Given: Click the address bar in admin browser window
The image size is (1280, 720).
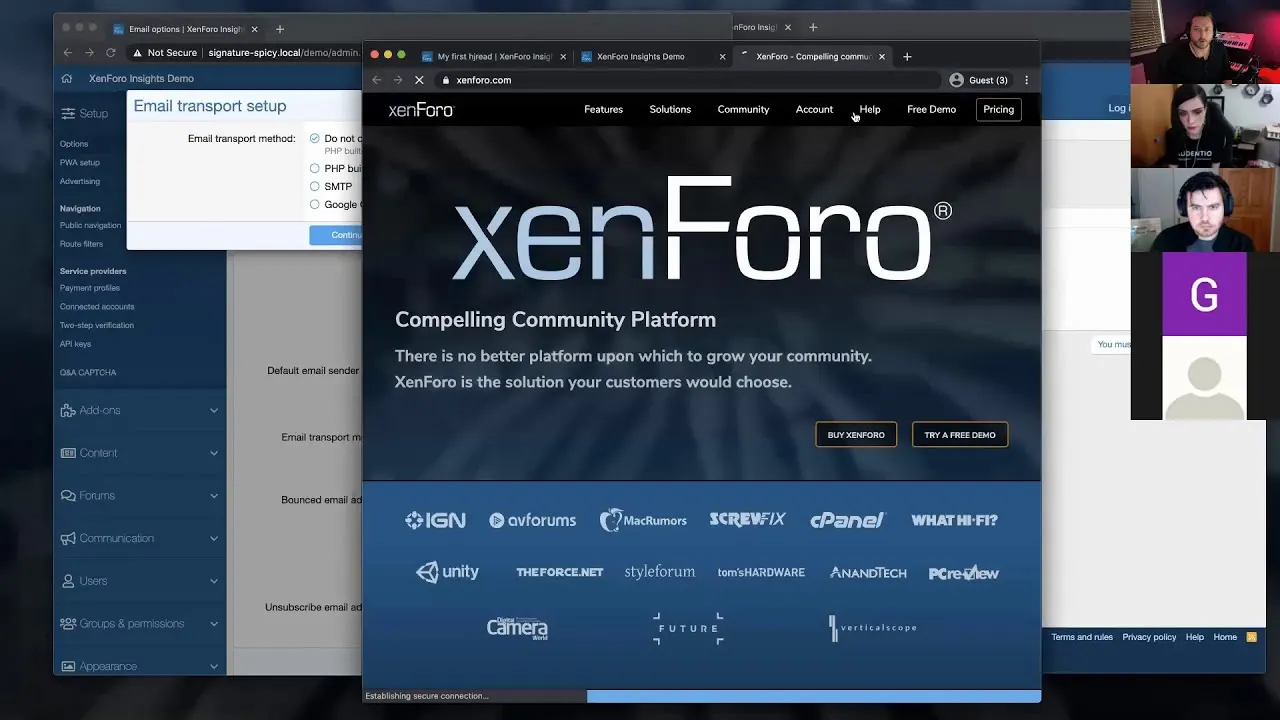Looking at the screenshot, I should [245, 53].
